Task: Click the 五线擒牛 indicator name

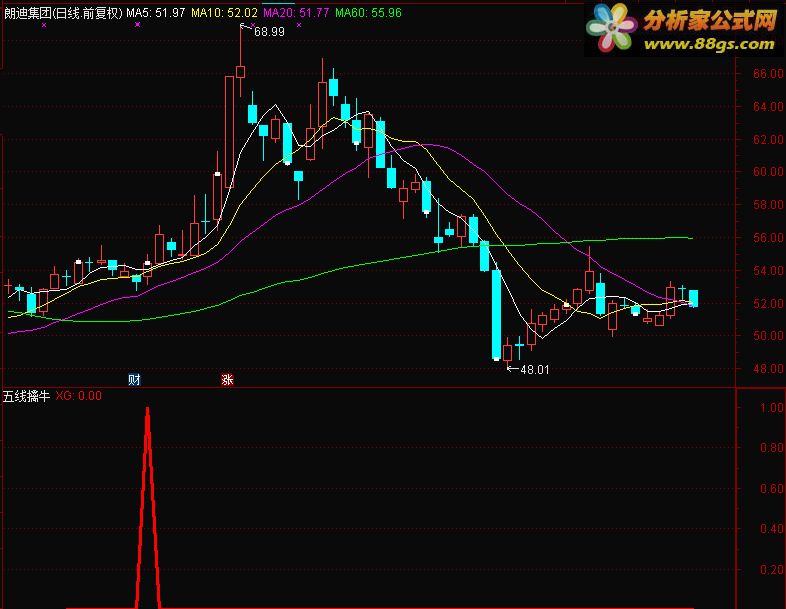Action: 26,396
